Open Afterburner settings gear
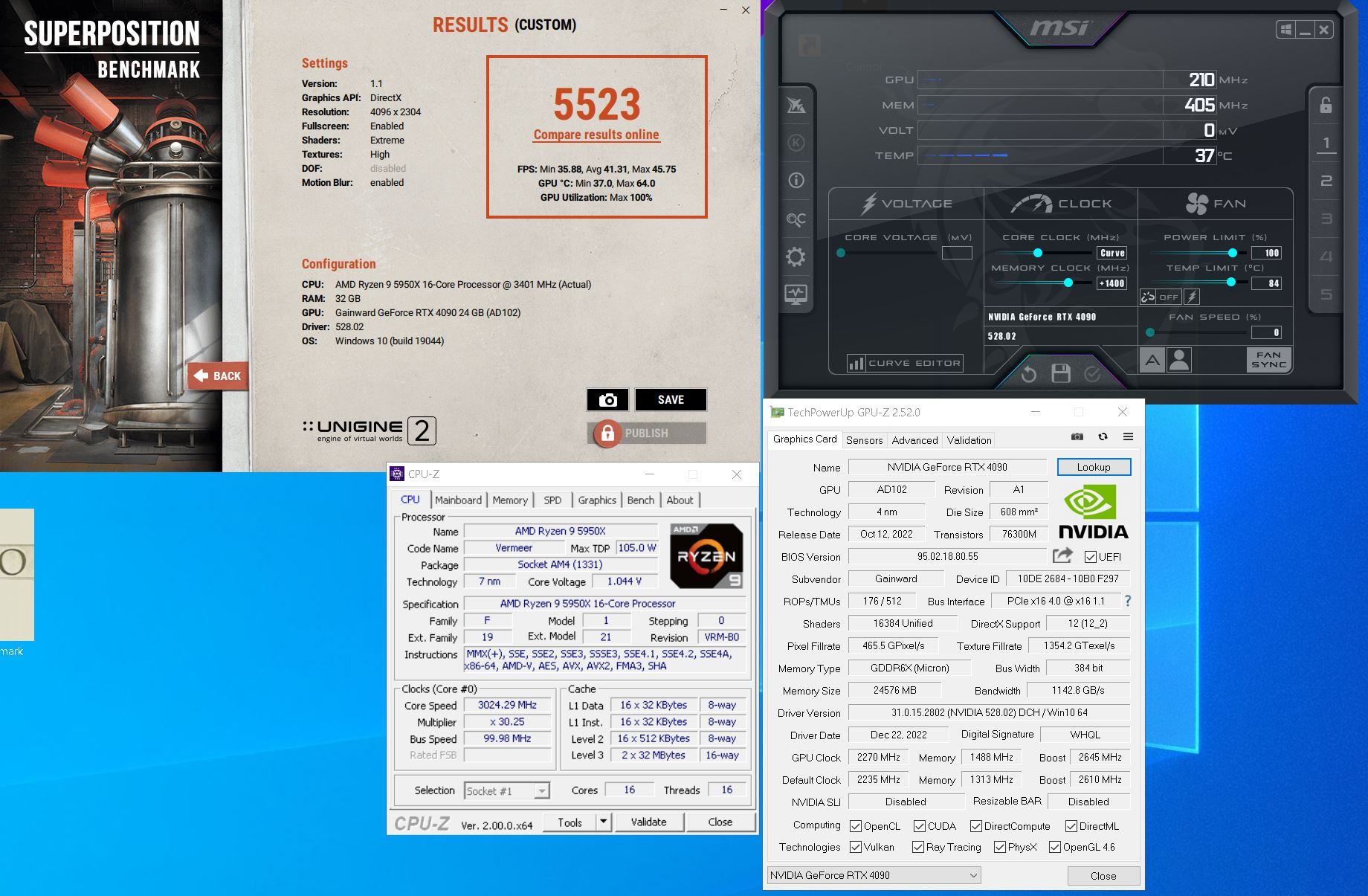Image resolution: width=1368 pixels, height=896 pixels. [796, 257]
